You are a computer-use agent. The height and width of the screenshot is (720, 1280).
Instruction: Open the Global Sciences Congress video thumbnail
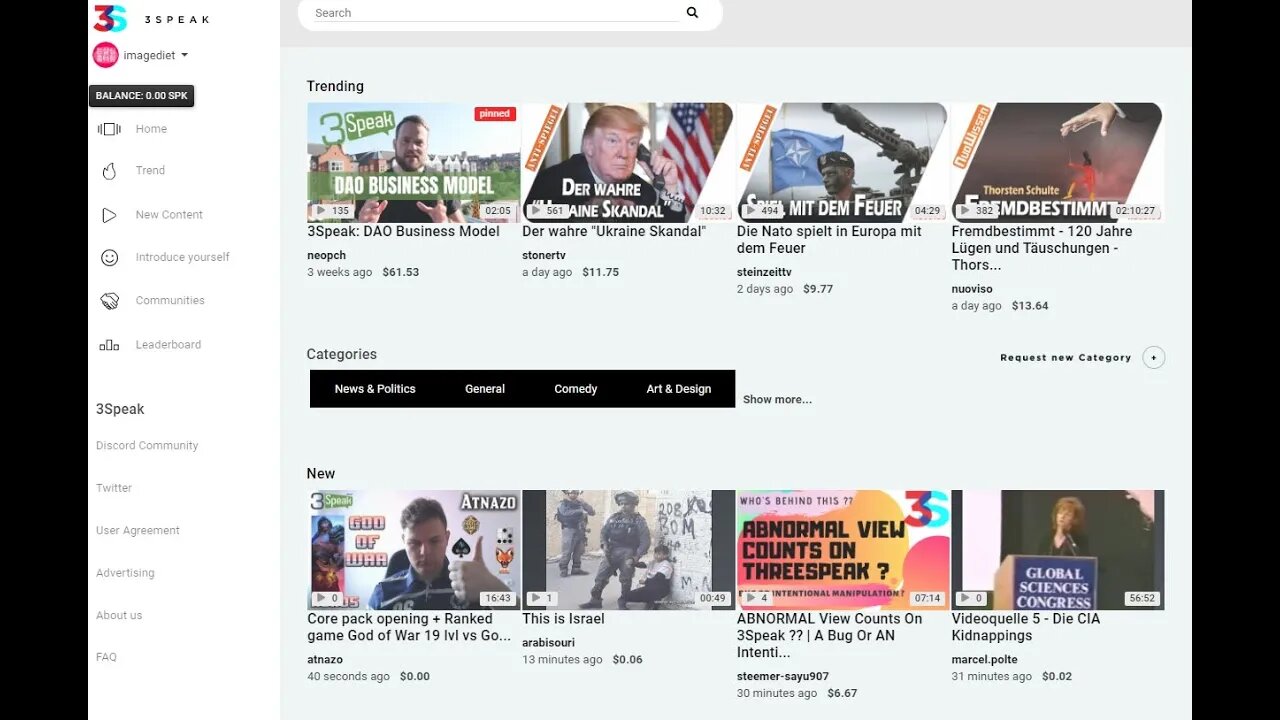click(x=1058, y=550)
